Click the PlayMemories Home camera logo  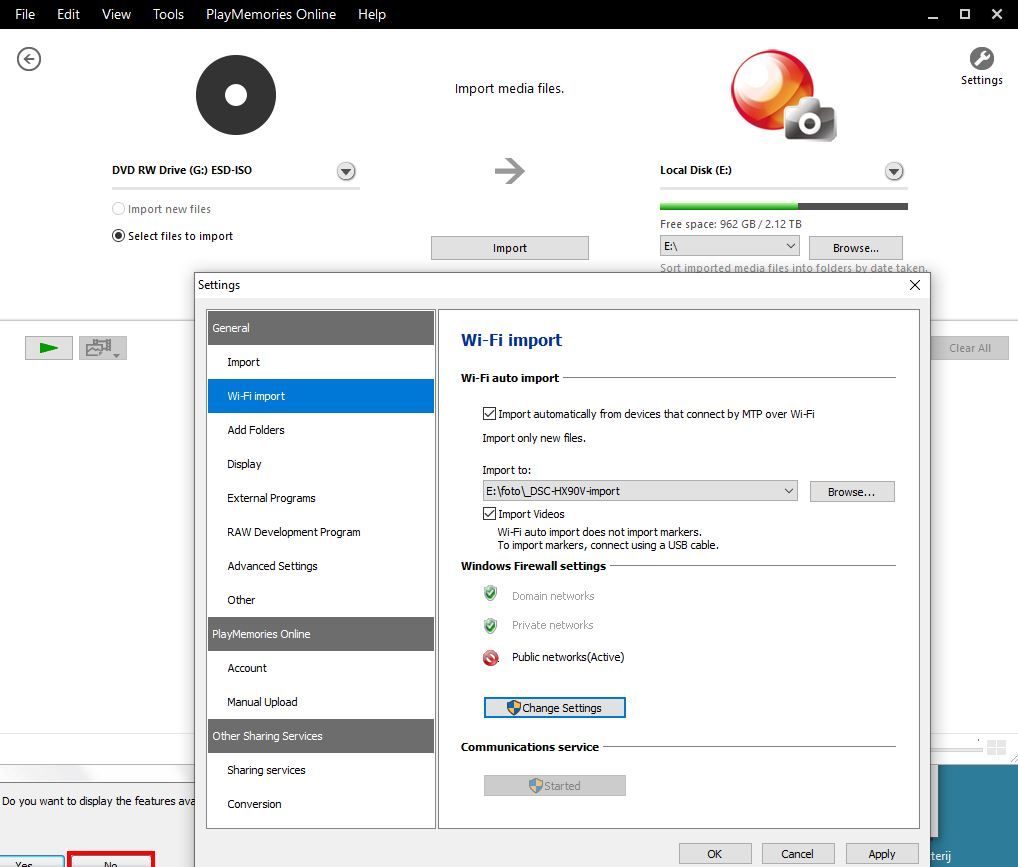[783, 96]
